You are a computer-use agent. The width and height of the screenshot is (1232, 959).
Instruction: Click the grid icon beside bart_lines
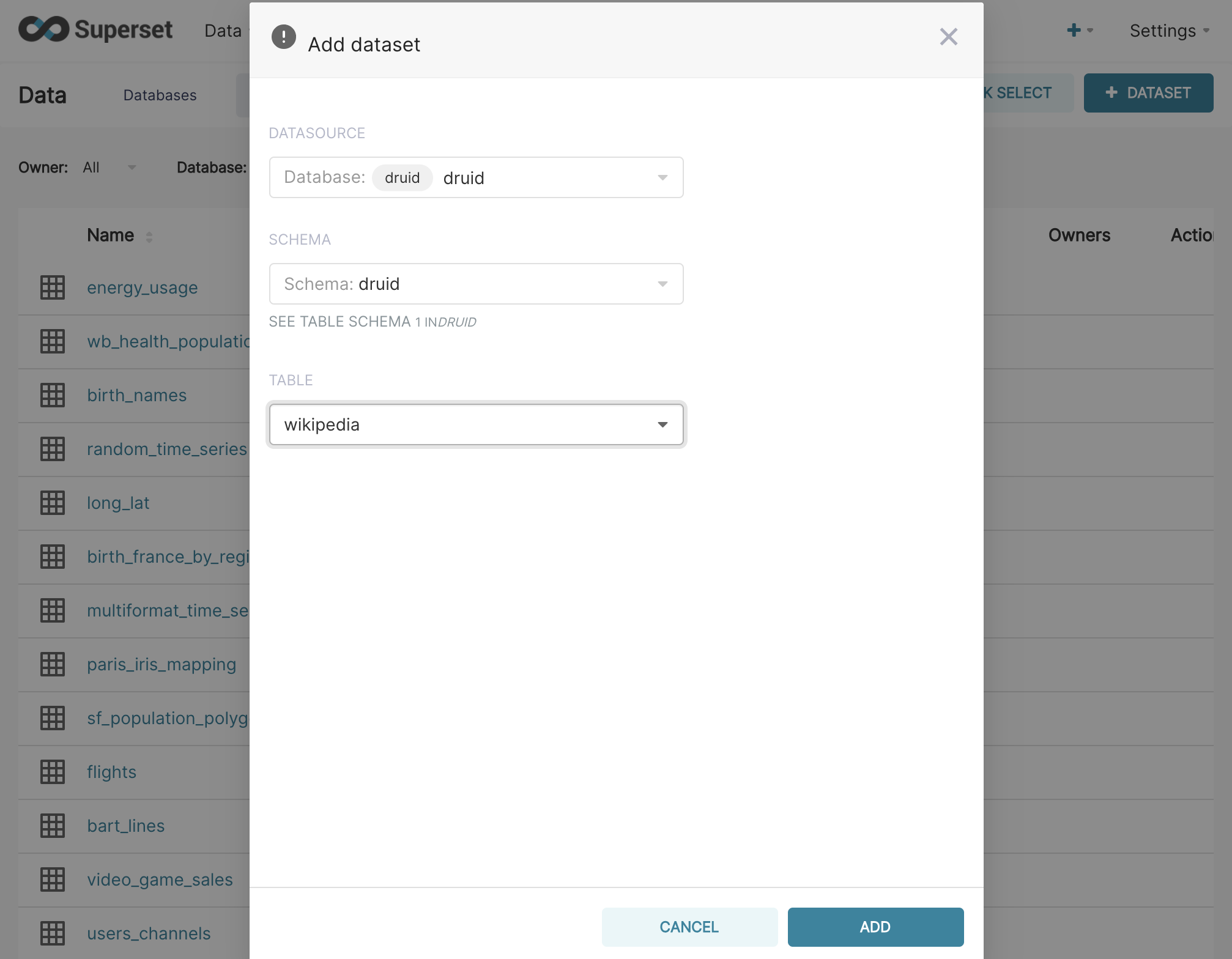coord(53,826)
